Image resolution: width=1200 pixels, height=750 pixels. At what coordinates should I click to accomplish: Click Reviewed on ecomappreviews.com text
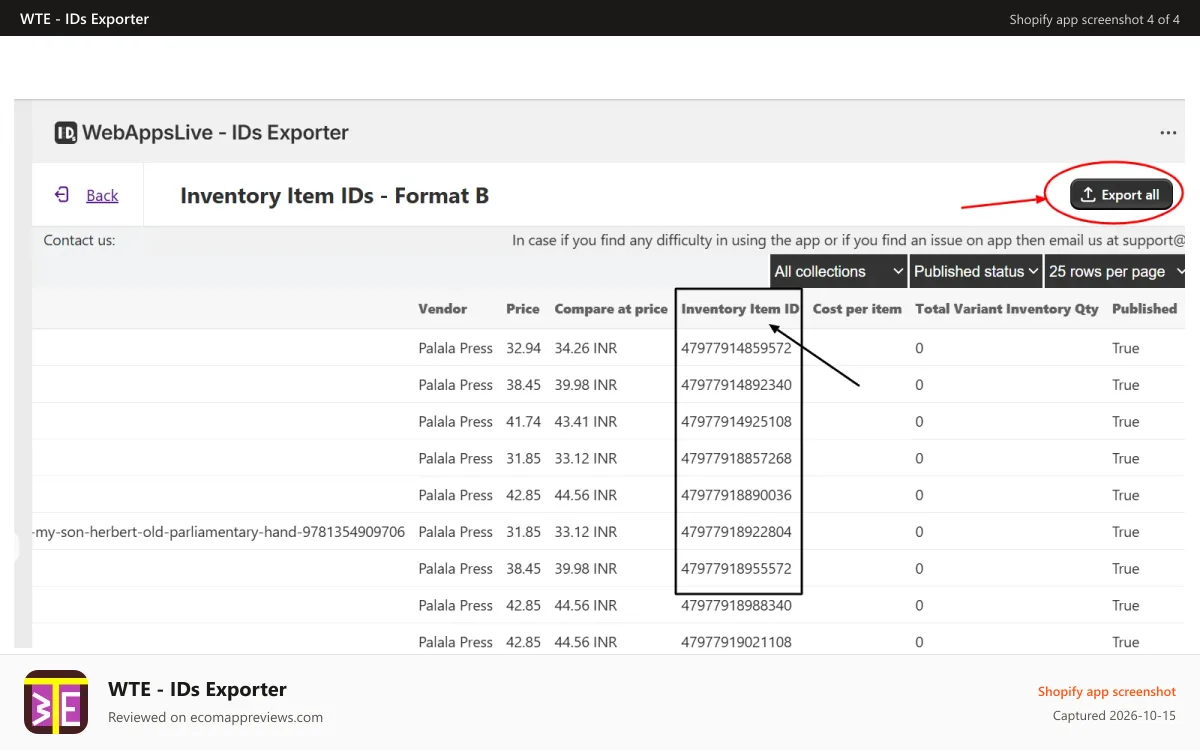pos(215,717)
